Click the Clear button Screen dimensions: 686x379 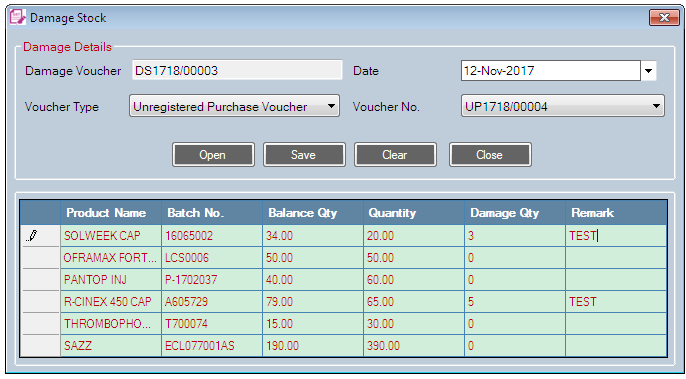395,155
